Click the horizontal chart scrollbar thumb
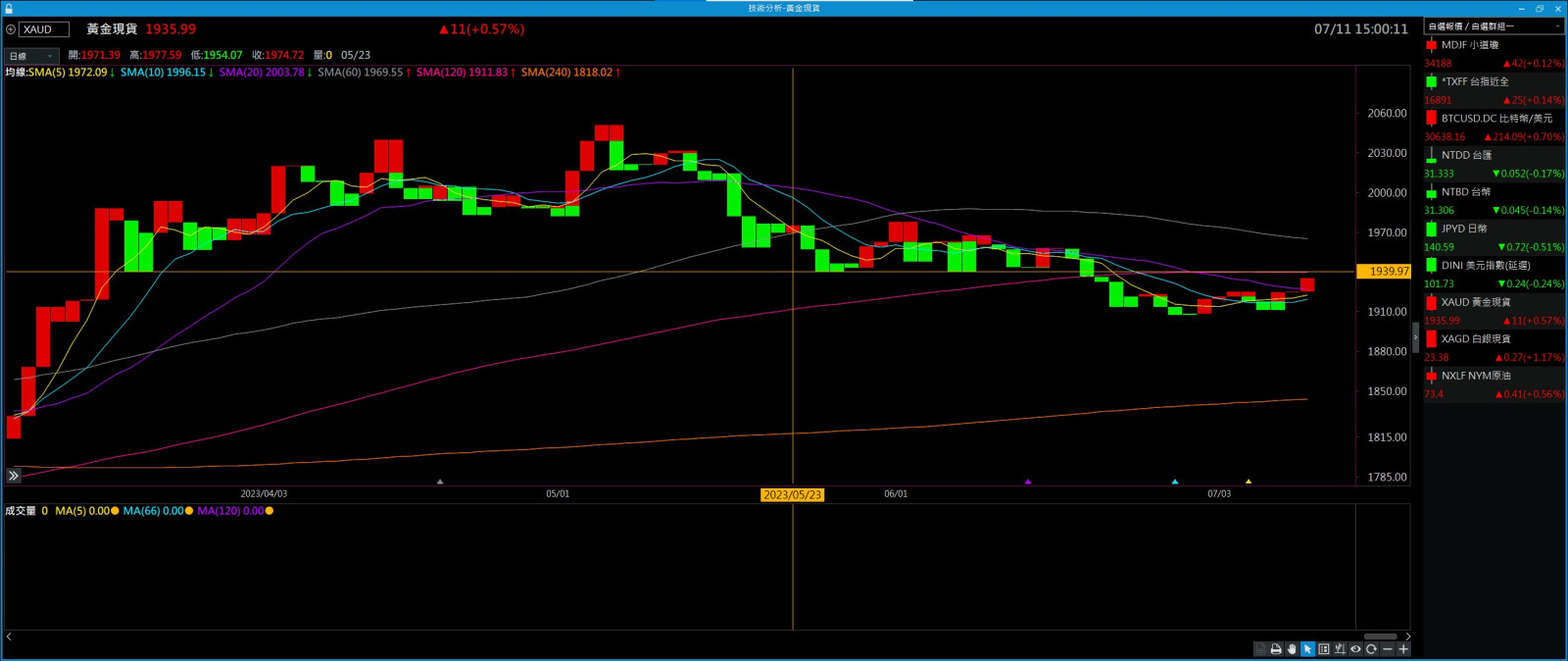Screen dimensions: 1568x661 [1380, 636]
